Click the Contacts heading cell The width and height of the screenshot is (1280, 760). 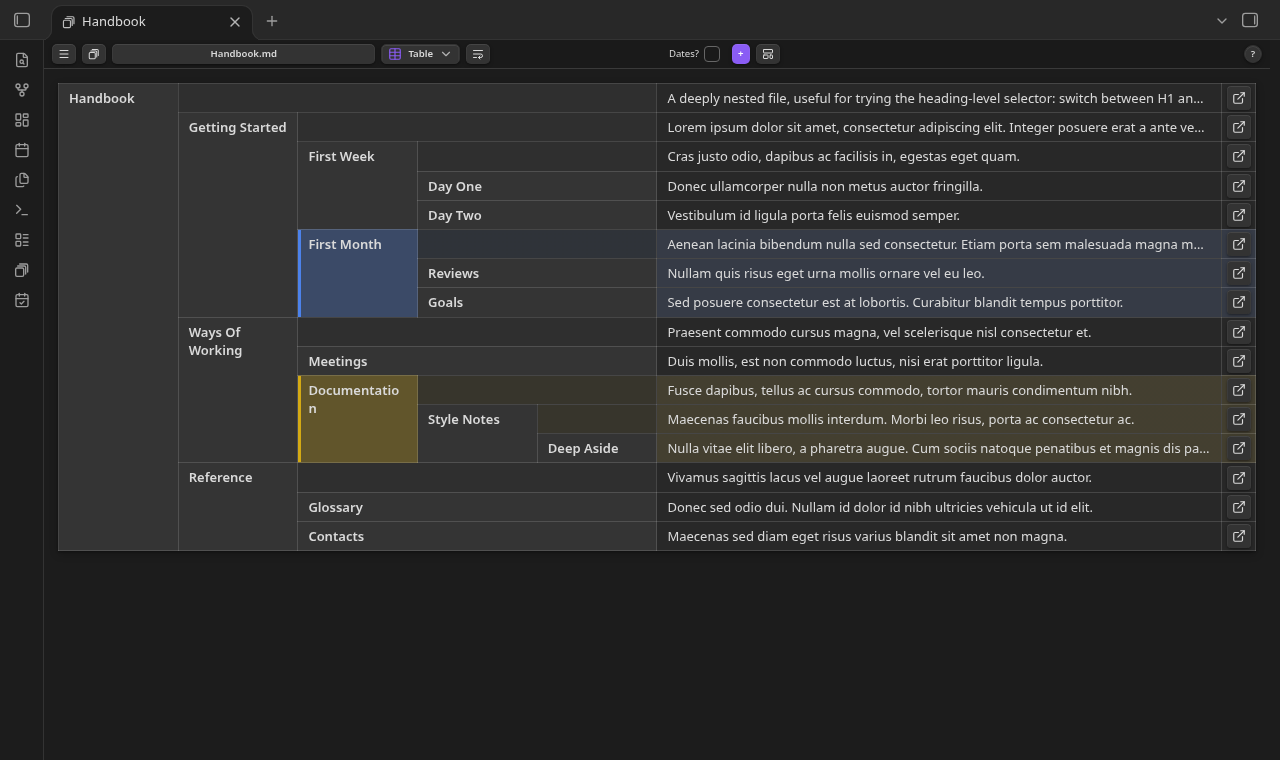coord(477,536)
